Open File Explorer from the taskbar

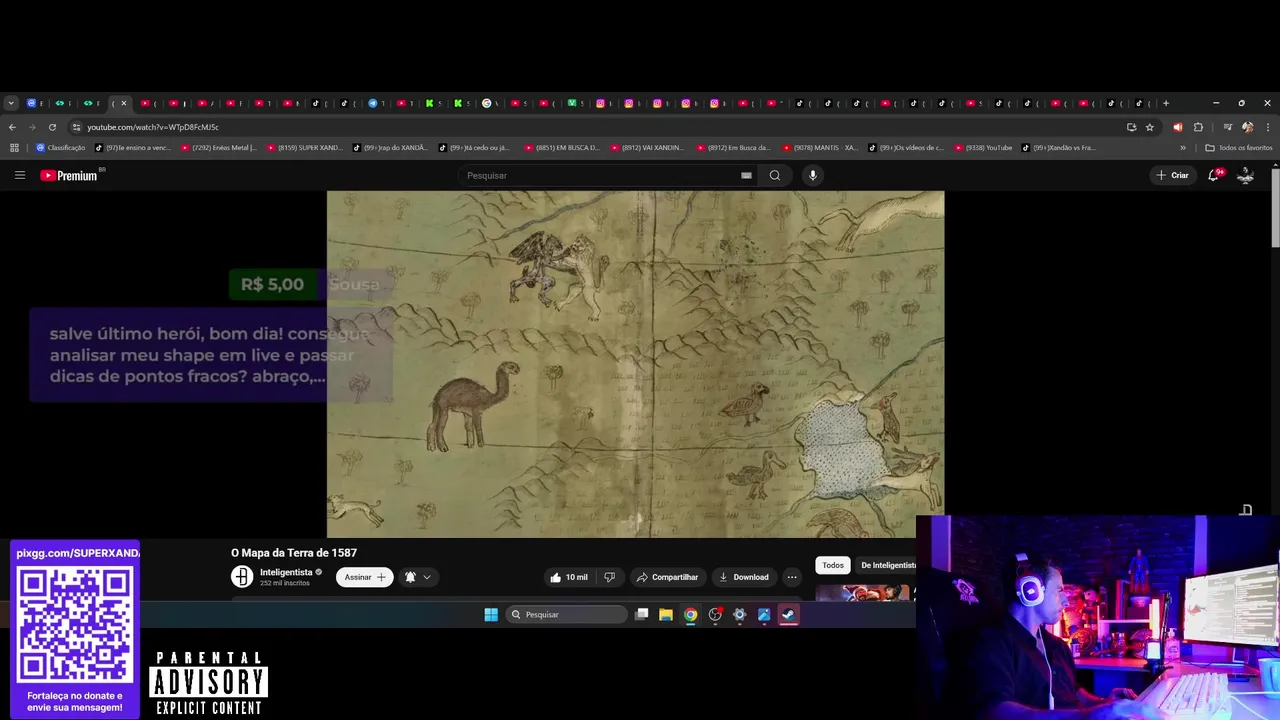tap(666, 615)
